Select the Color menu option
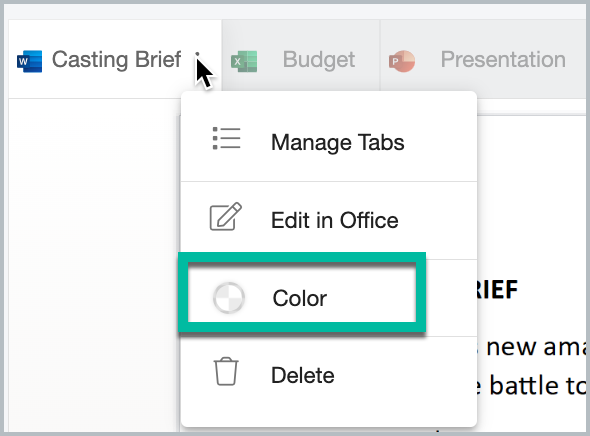This screenshot has width=590, height=436. point(302,297)
